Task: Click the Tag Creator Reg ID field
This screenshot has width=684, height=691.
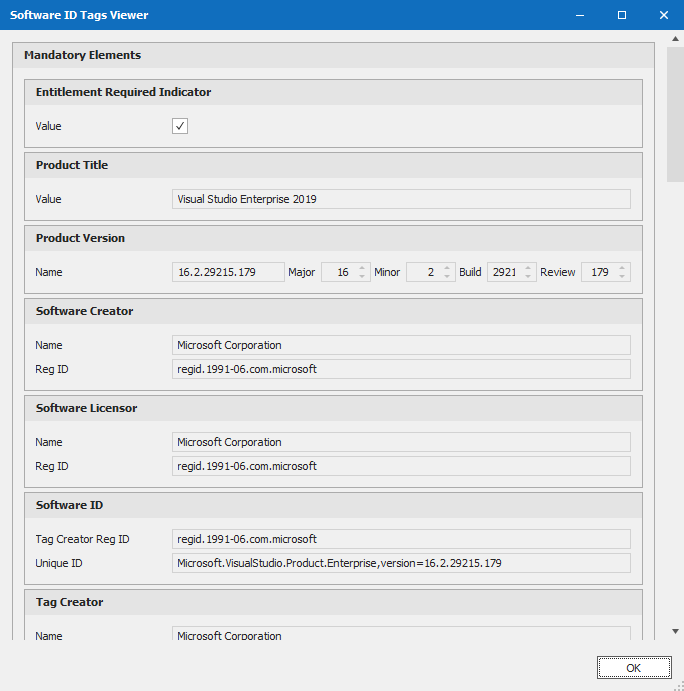Action: click(401, 539)
